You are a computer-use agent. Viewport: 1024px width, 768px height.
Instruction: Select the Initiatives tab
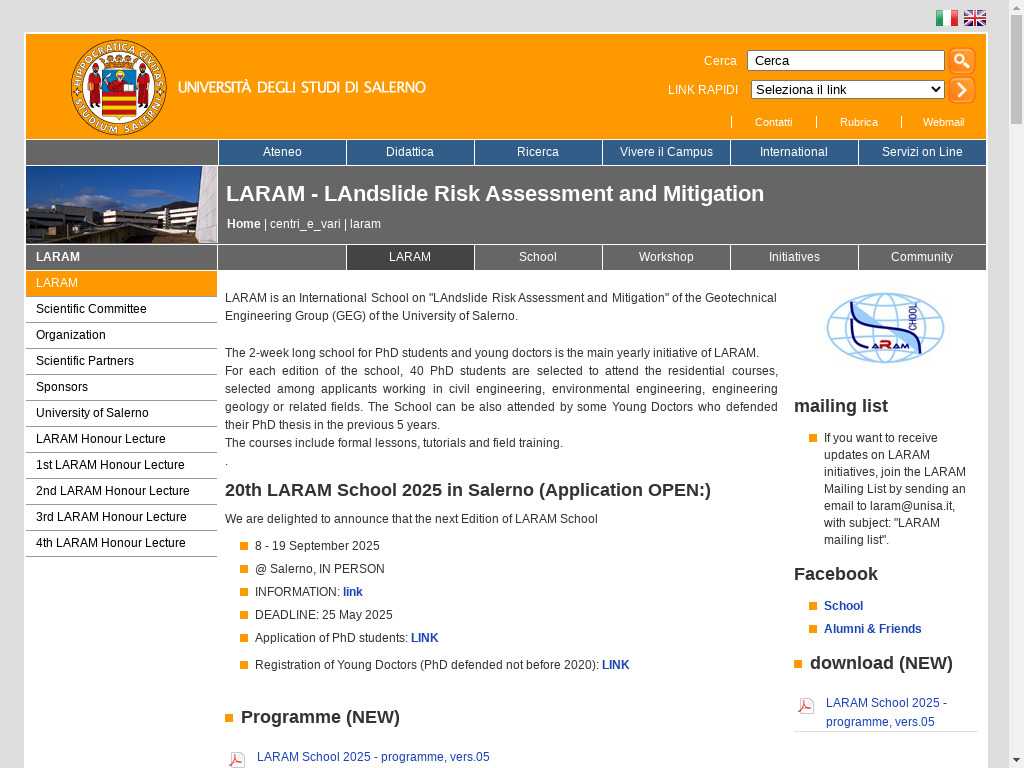(x=793, y=257)
